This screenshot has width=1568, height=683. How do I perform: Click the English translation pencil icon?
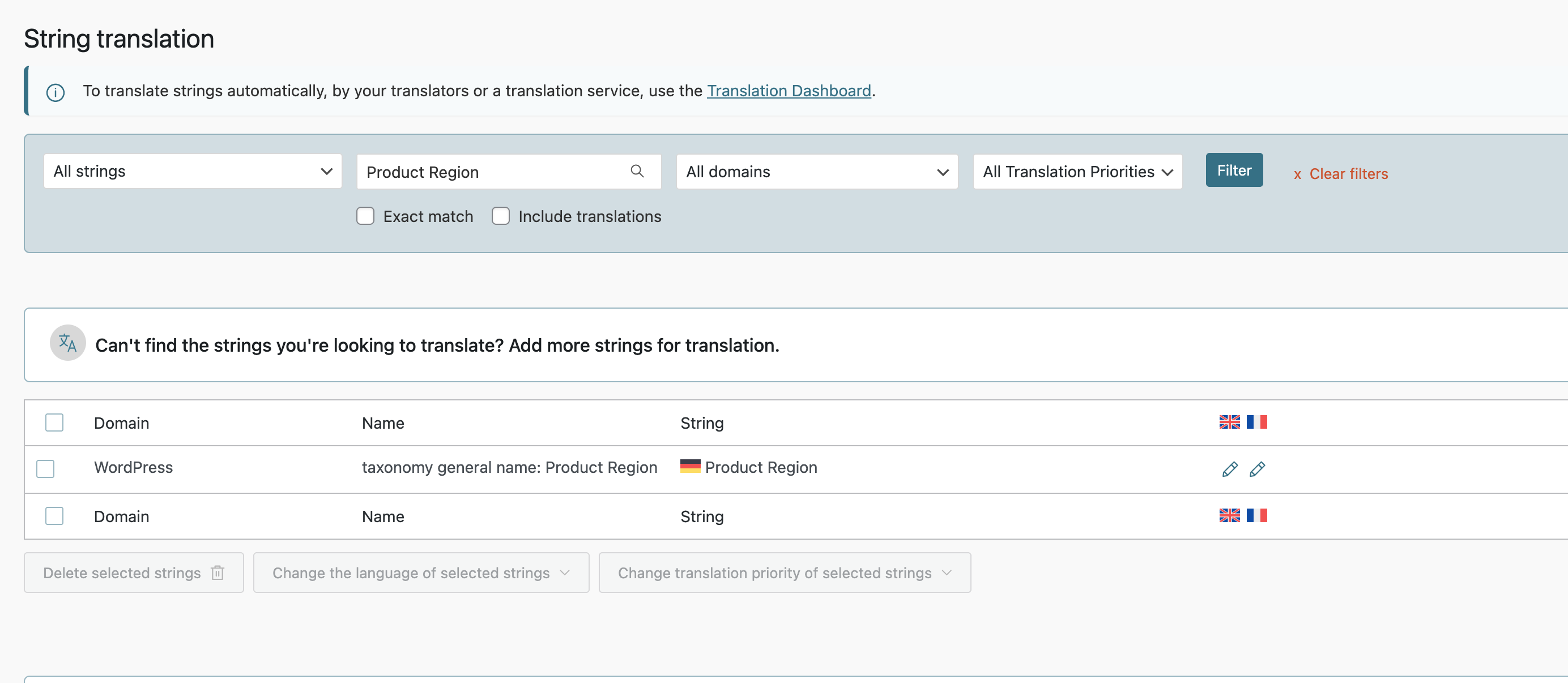point(1230,469)
